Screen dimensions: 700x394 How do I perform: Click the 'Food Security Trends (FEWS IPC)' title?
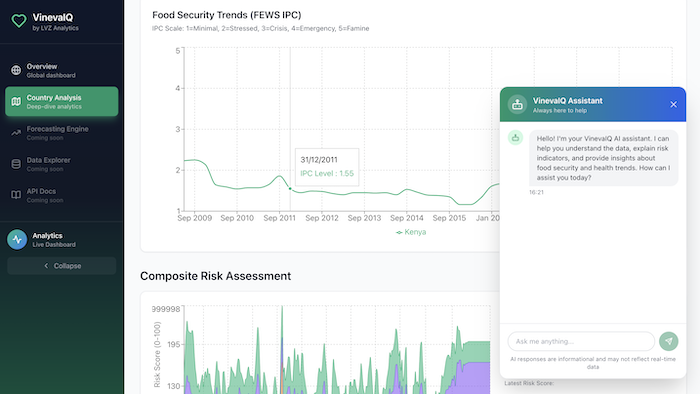pyautogui.click(x=227, y=15)
